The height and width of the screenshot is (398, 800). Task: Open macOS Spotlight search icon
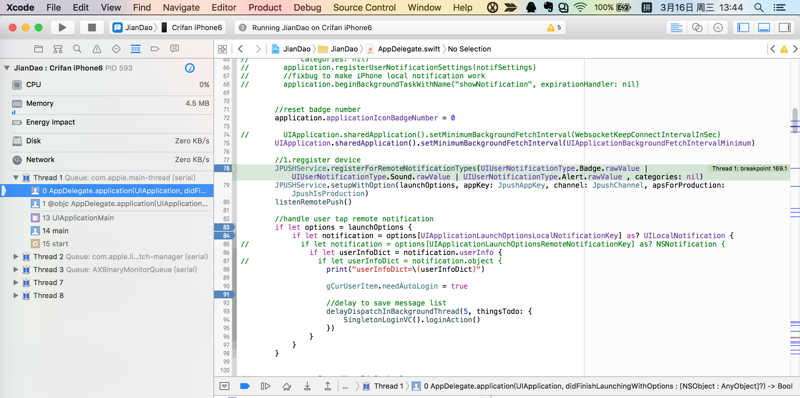(759, 8)
